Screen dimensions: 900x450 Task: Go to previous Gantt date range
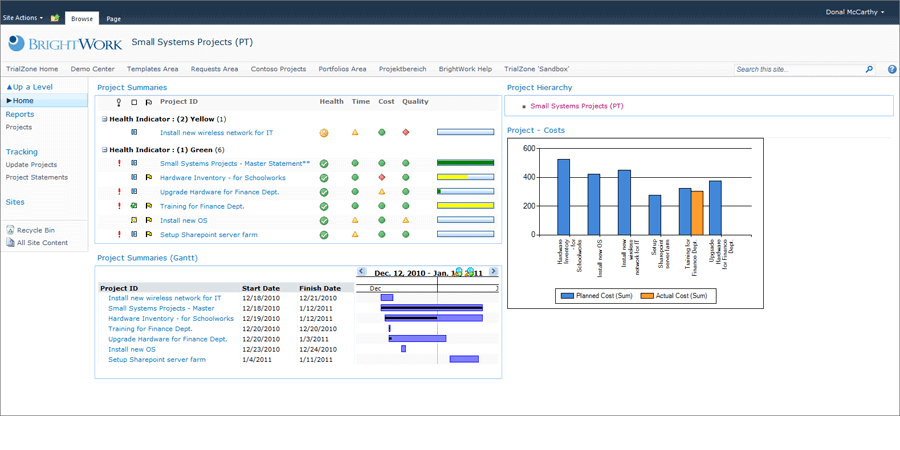362,271
